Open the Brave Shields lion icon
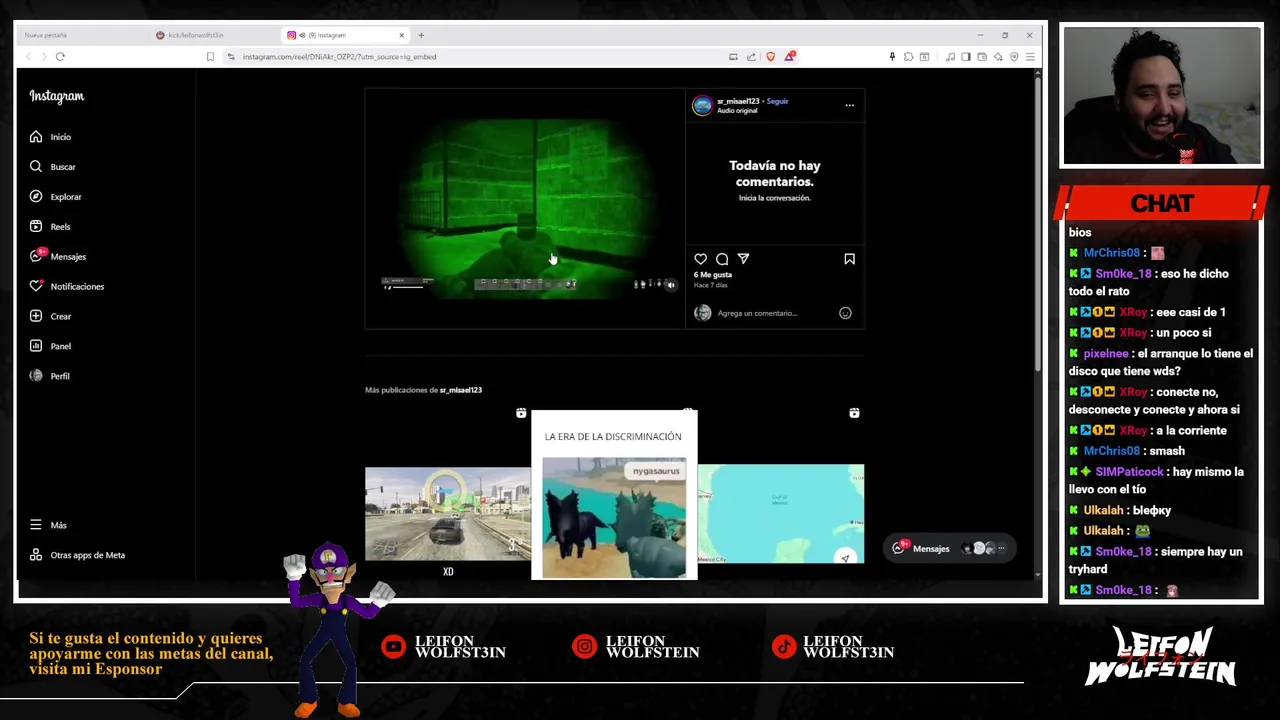Viewport: 1280px width, 720px height. click(x=770, y=57)
